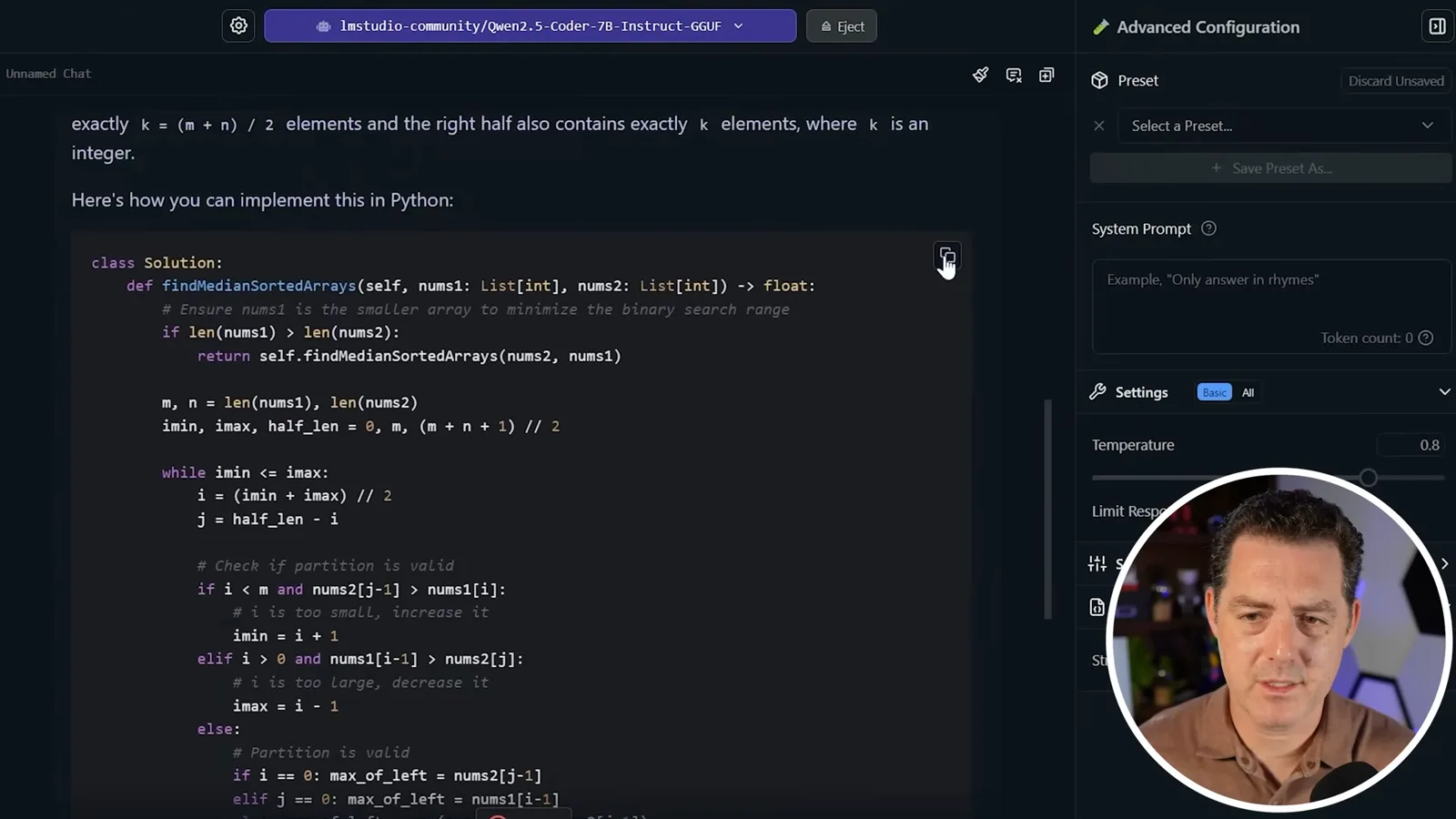This screenshot has width=1456, height=819.
Task: Click the pencil icon beside Advanced Configuration
Action: pos(1100,27)
